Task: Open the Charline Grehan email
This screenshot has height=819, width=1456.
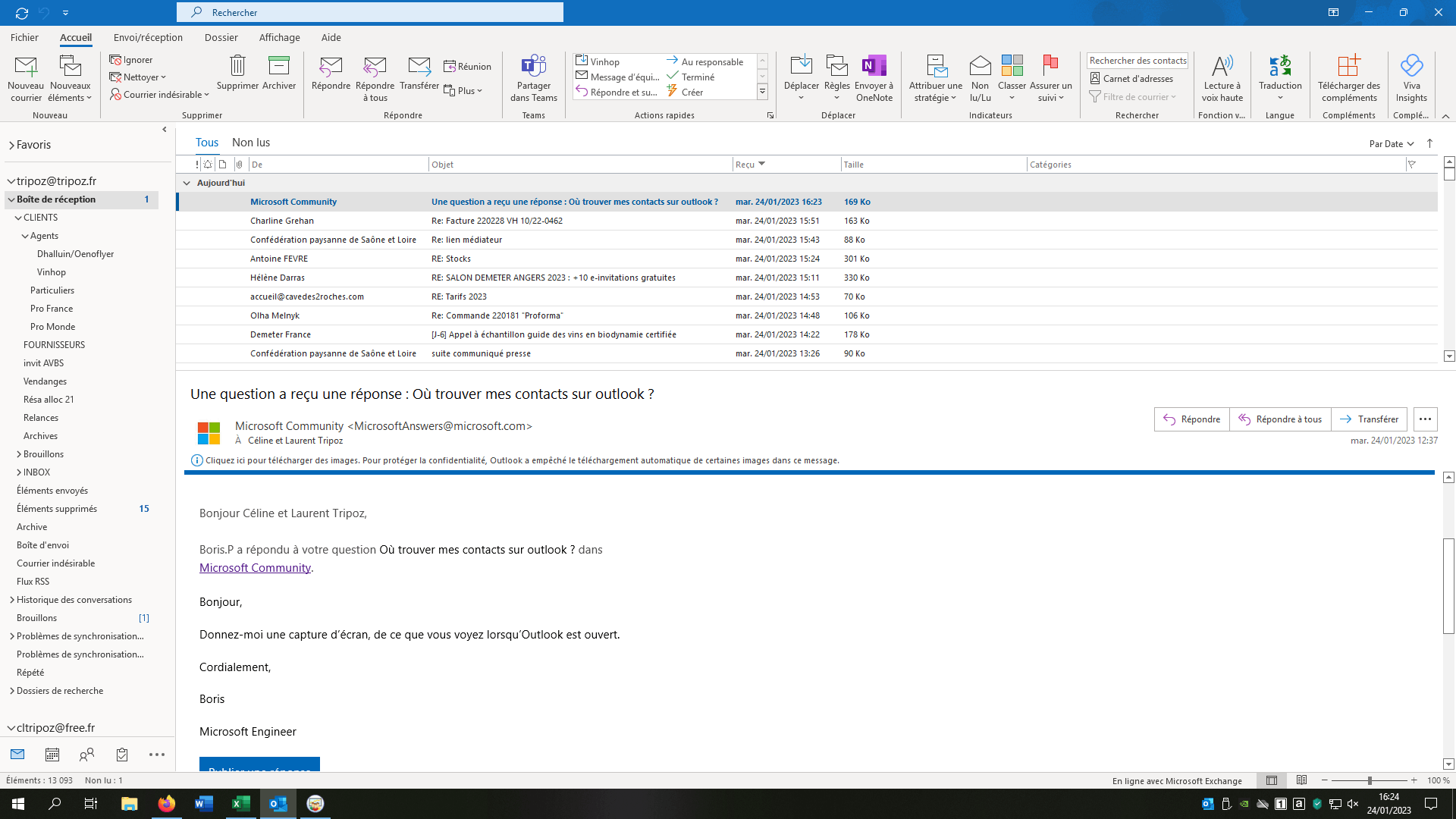Action: (x=807, y=221)
